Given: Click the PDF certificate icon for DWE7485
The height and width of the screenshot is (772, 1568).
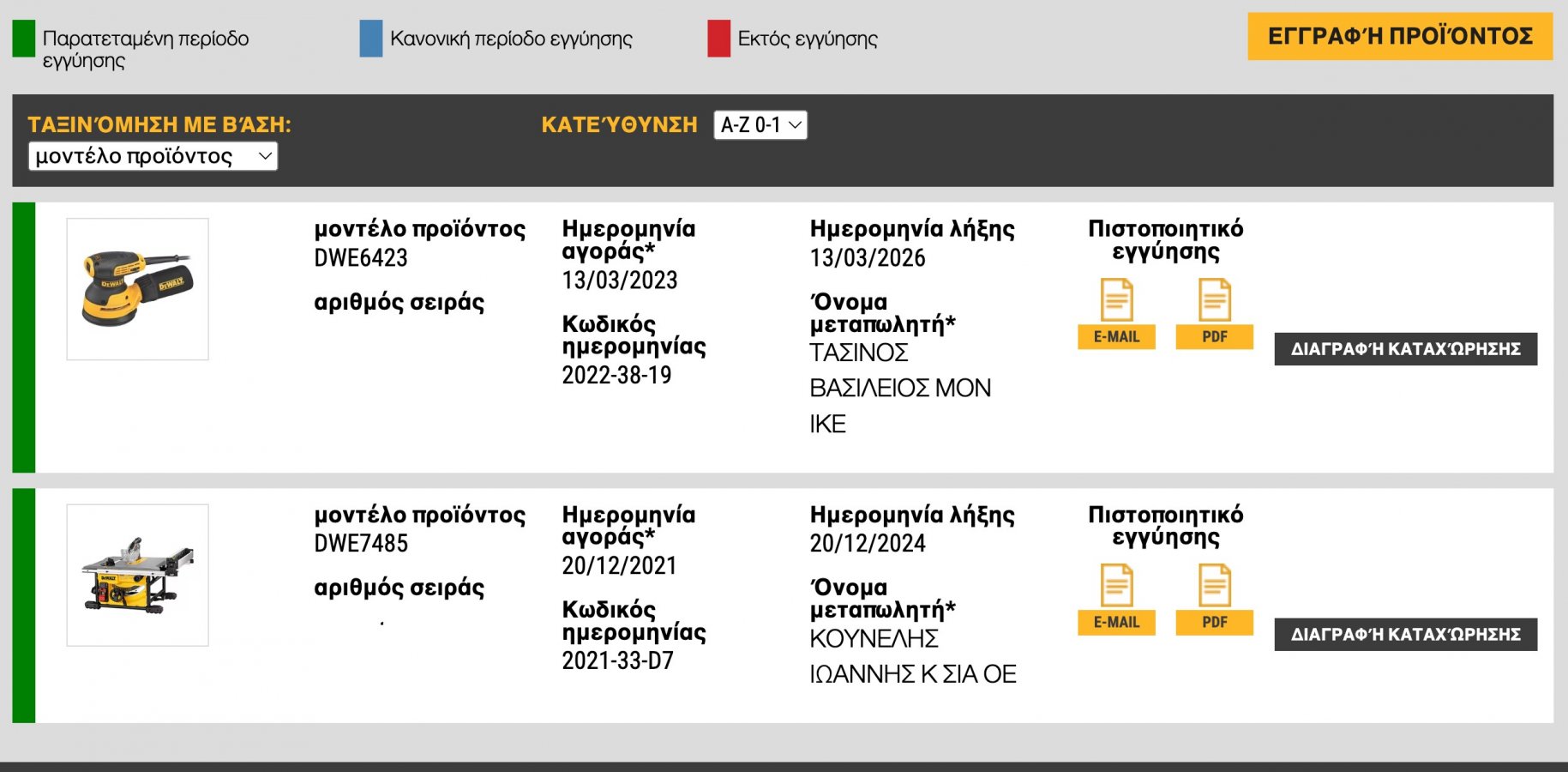Looking at the screenshot, I should pos(1214,599).
